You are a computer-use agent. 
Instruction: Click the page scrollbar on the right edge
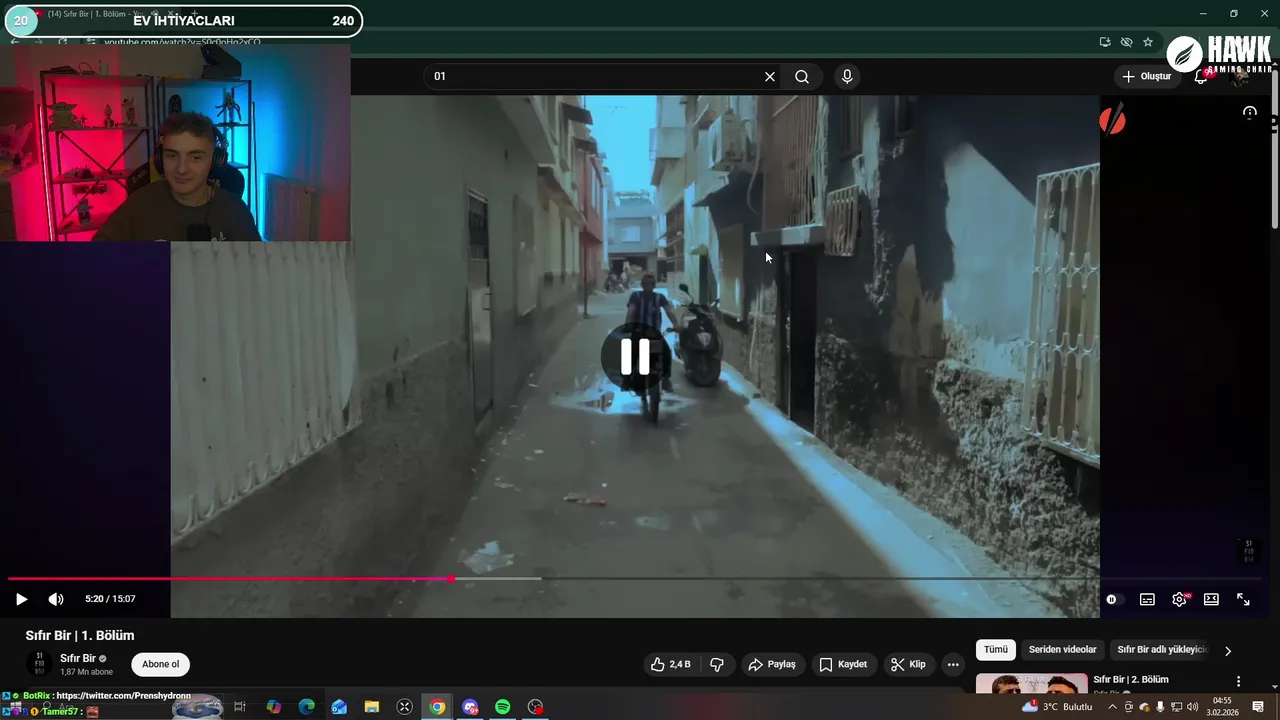tap(1274, 150)
